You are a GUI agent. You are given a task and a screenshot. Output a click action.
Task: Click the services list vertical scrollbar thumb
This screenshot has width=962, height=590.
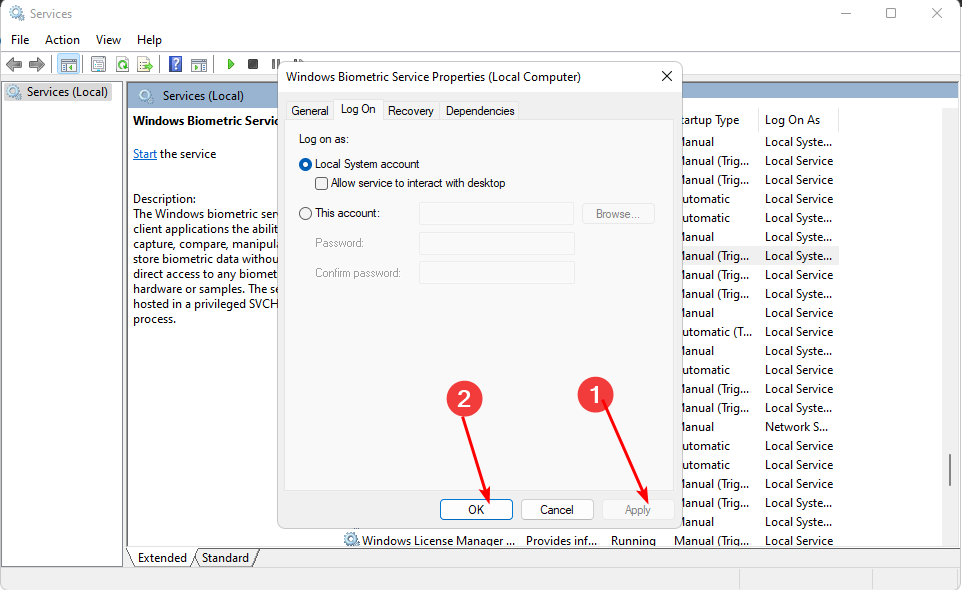(950, 470)
